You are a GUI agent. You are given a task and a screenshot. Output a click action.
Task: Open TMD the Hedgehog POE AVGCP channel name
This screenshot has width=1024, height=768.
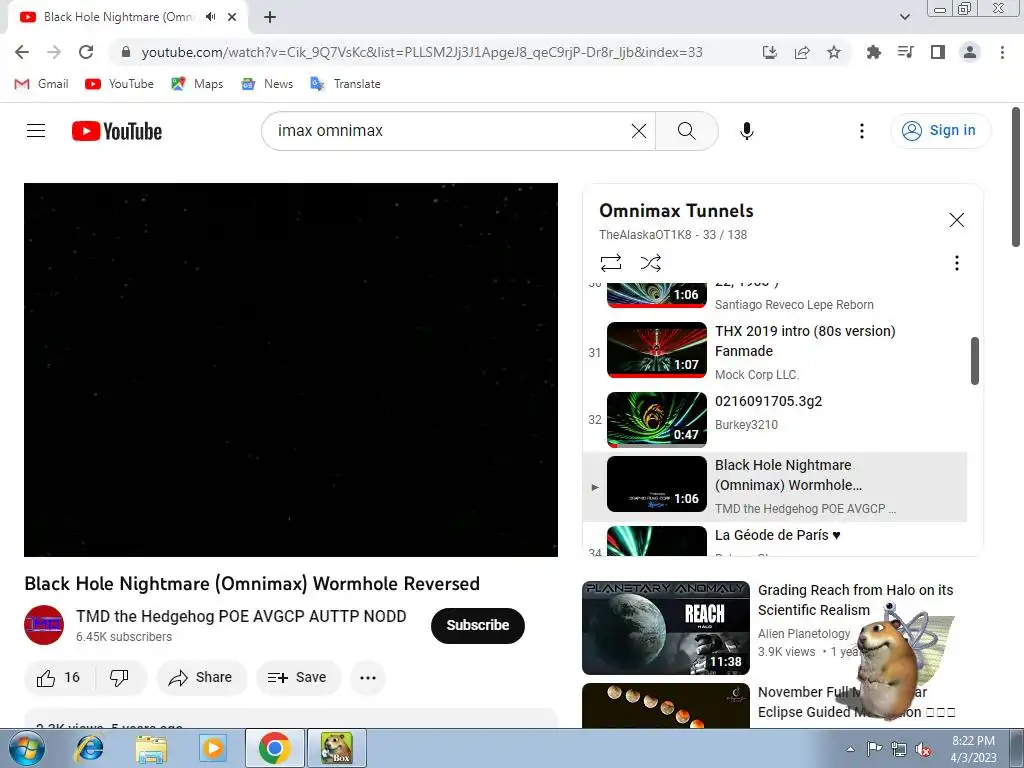coord(241,616)
